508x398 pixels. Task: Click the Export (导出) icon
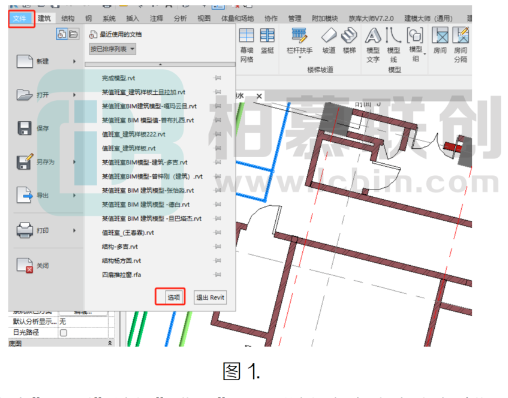point(25,195)
